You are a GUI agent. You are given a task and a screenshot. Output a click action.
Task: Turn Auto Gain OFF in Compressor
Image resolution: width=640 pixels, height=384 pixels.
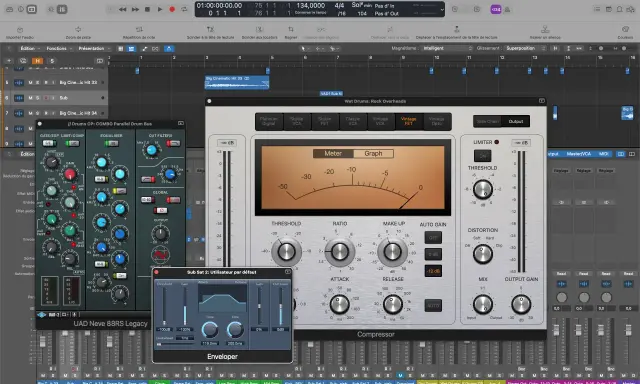433,238
